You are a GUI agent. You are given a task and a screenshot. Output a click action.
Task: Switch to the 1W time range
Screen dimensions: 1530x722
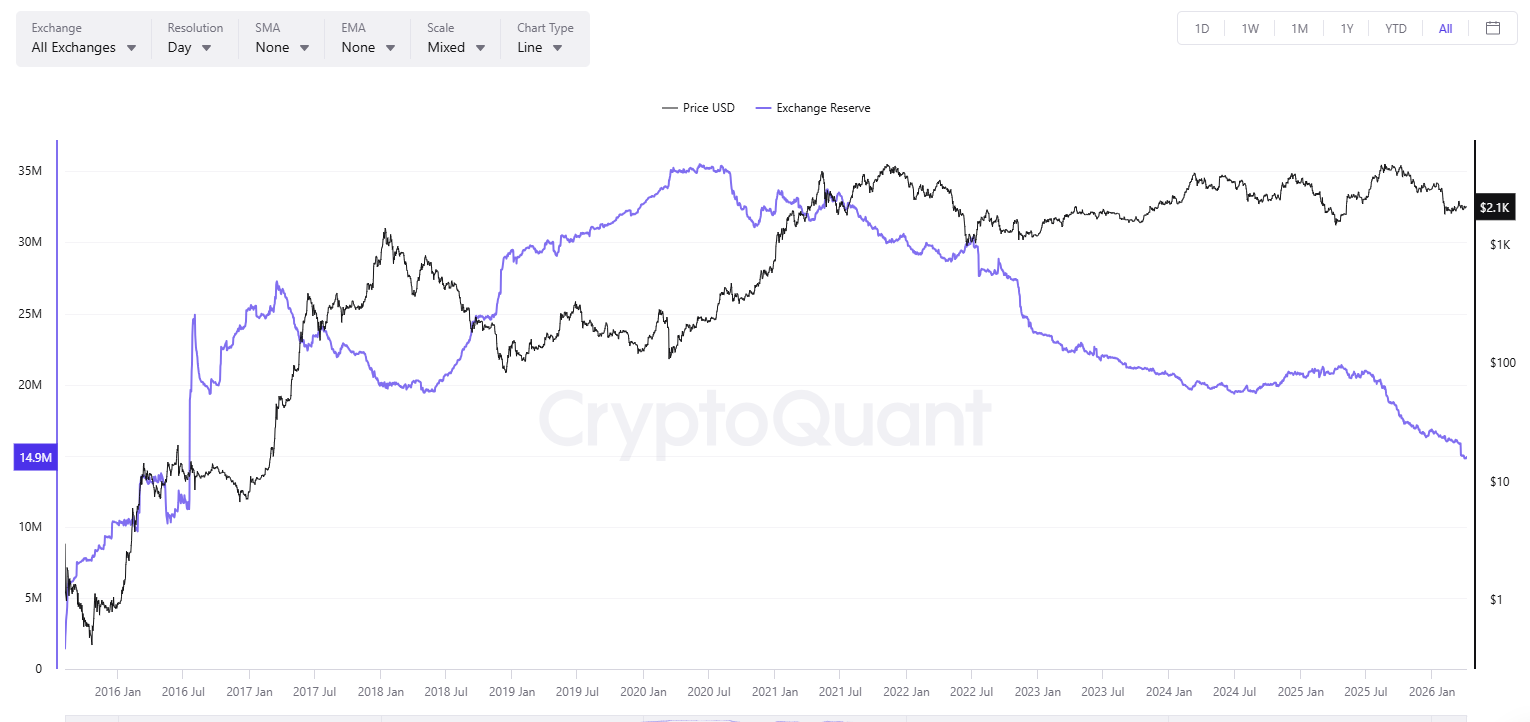(x=1249, y=28)
